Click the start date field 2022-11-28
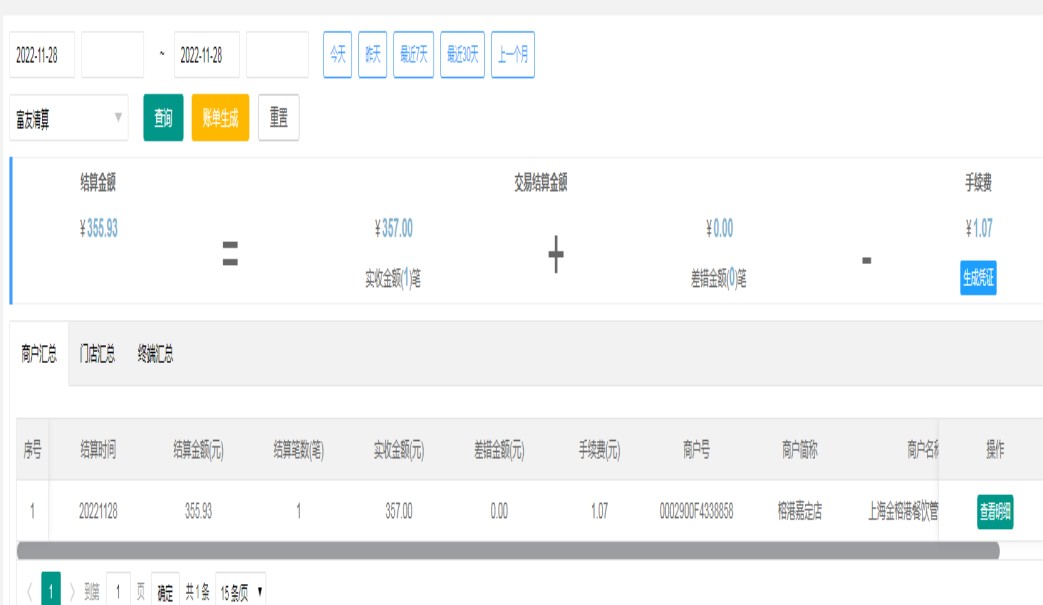Viewport: 1043px width, 605px height. [42, 55]
